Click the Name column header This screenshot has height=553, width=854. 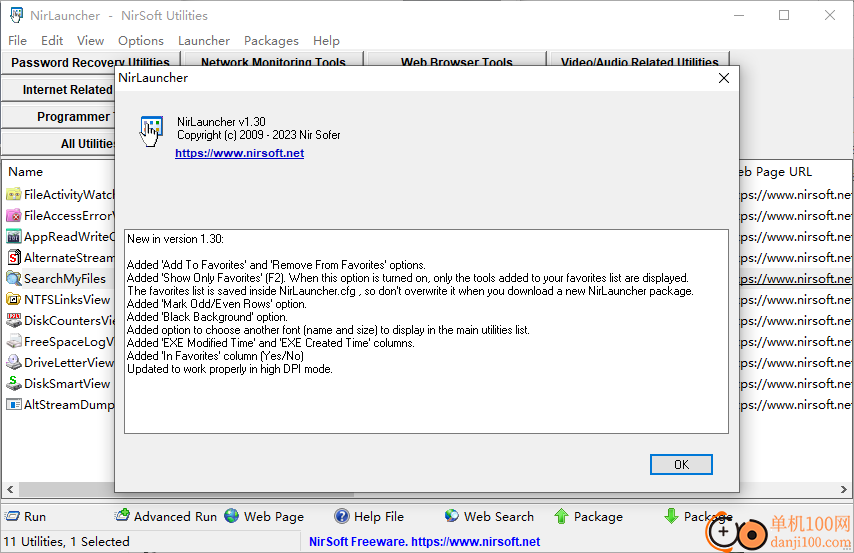click(26, 172)
